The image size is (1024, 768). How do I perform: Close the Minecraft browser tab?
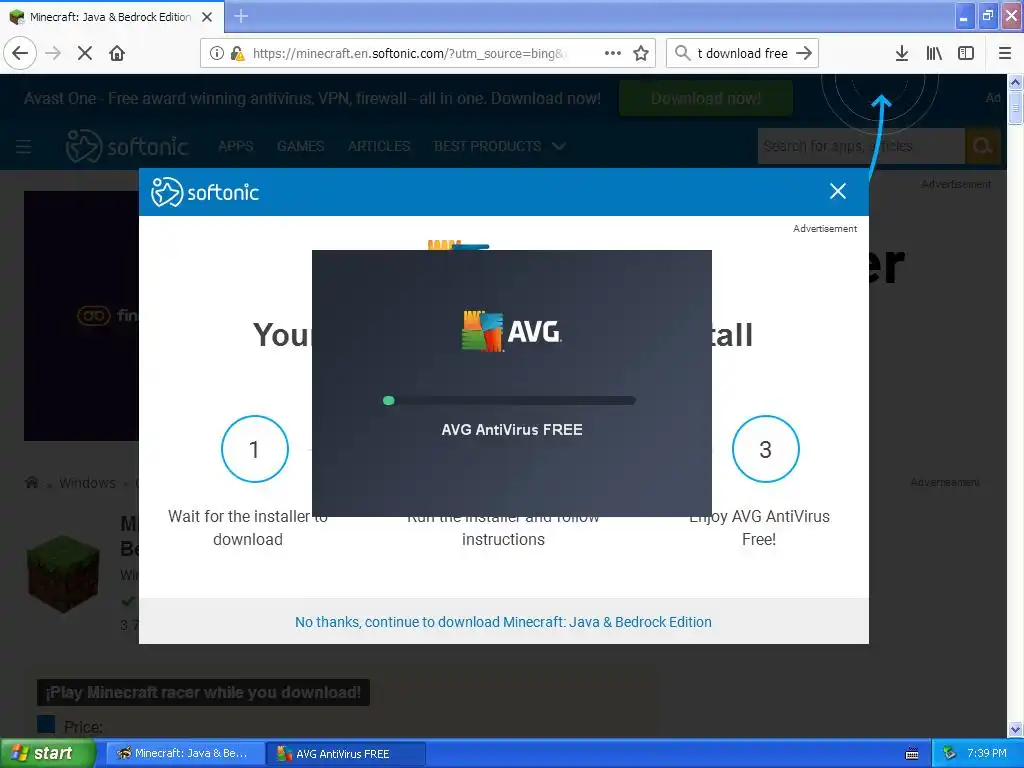coord(207,17)
